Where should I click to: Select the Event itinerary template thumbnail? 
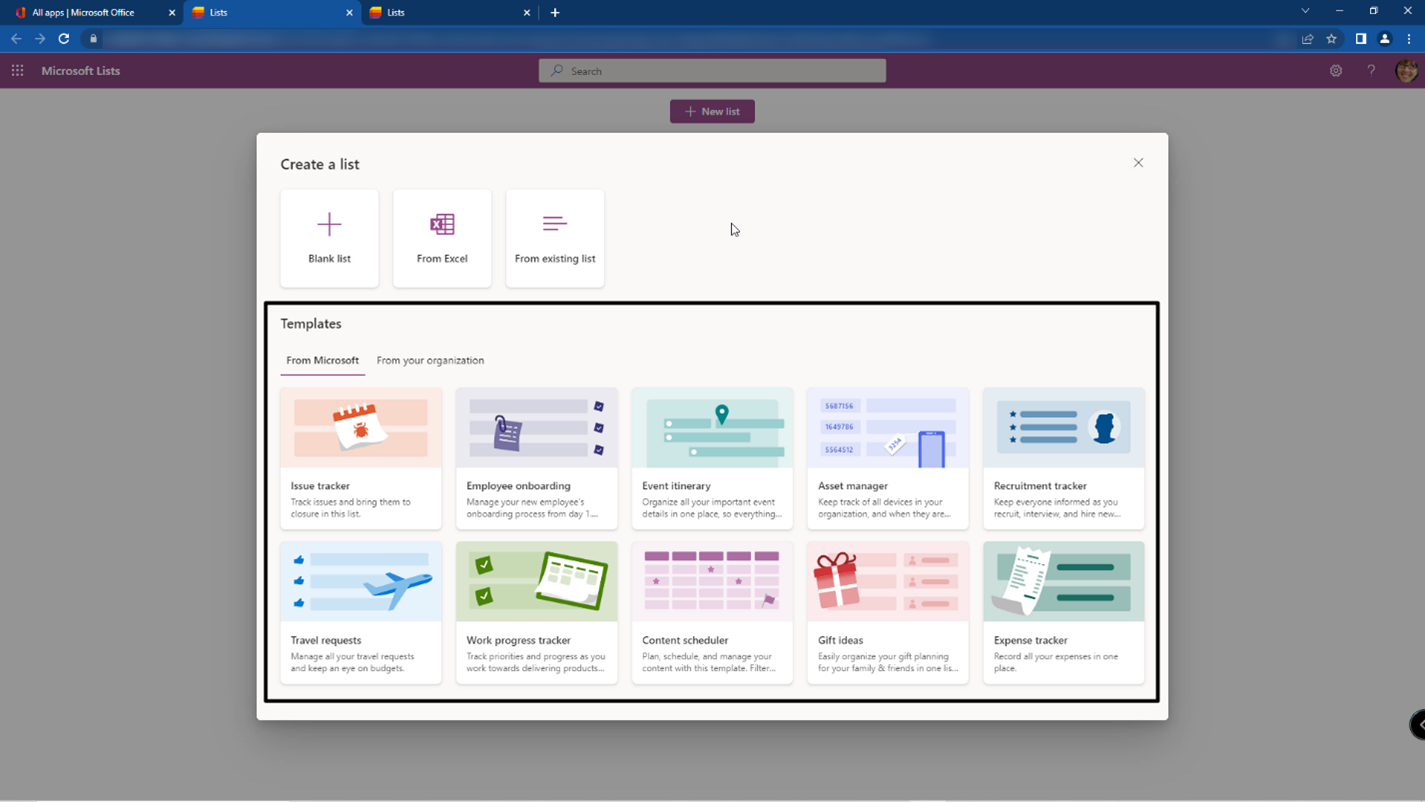coord(712,428)
